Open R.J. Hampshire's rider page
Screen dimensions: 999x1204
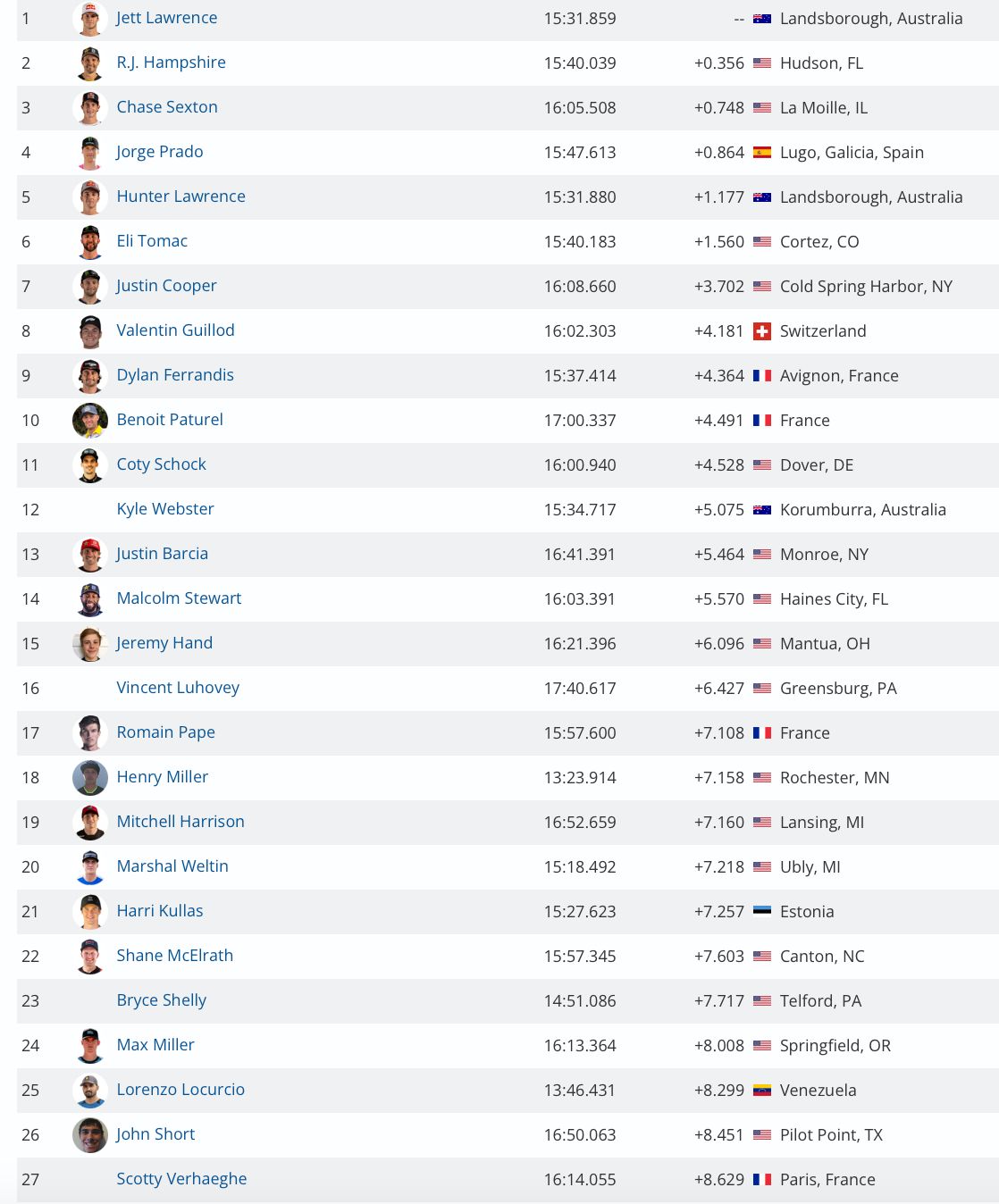tap(171, 63)
